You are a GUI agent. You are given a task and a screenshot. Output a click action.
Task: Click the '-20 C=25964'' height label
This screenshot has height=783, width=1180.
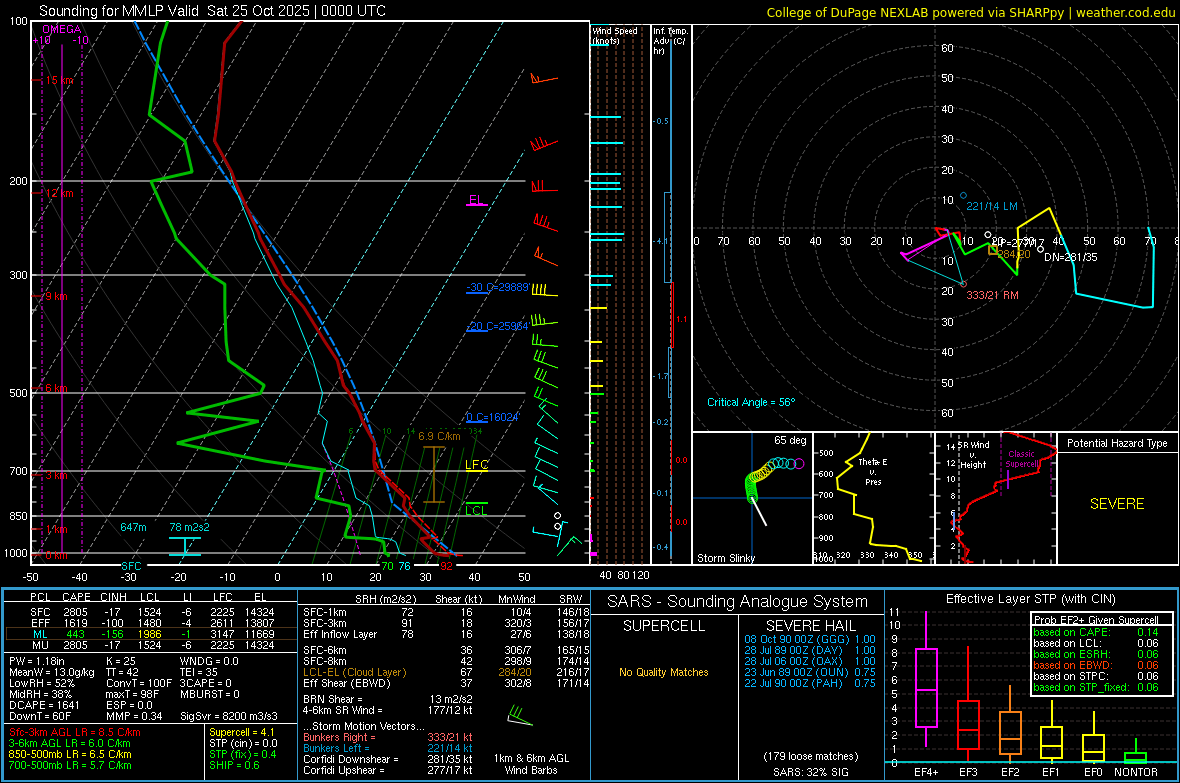click(x=498, y=326)
